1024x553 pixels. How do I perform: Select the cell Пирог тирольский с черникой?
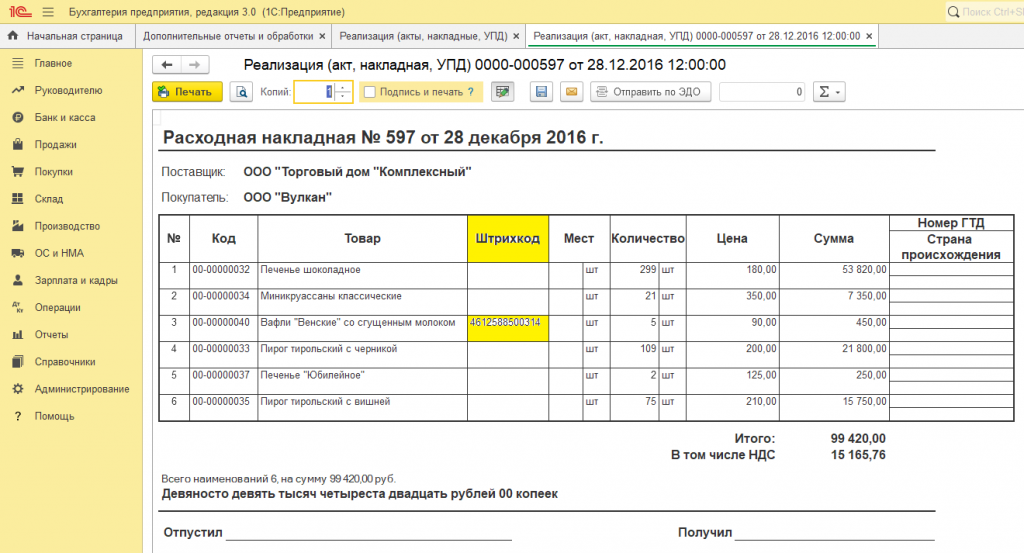pyautogui.click(x=362, y=355)
